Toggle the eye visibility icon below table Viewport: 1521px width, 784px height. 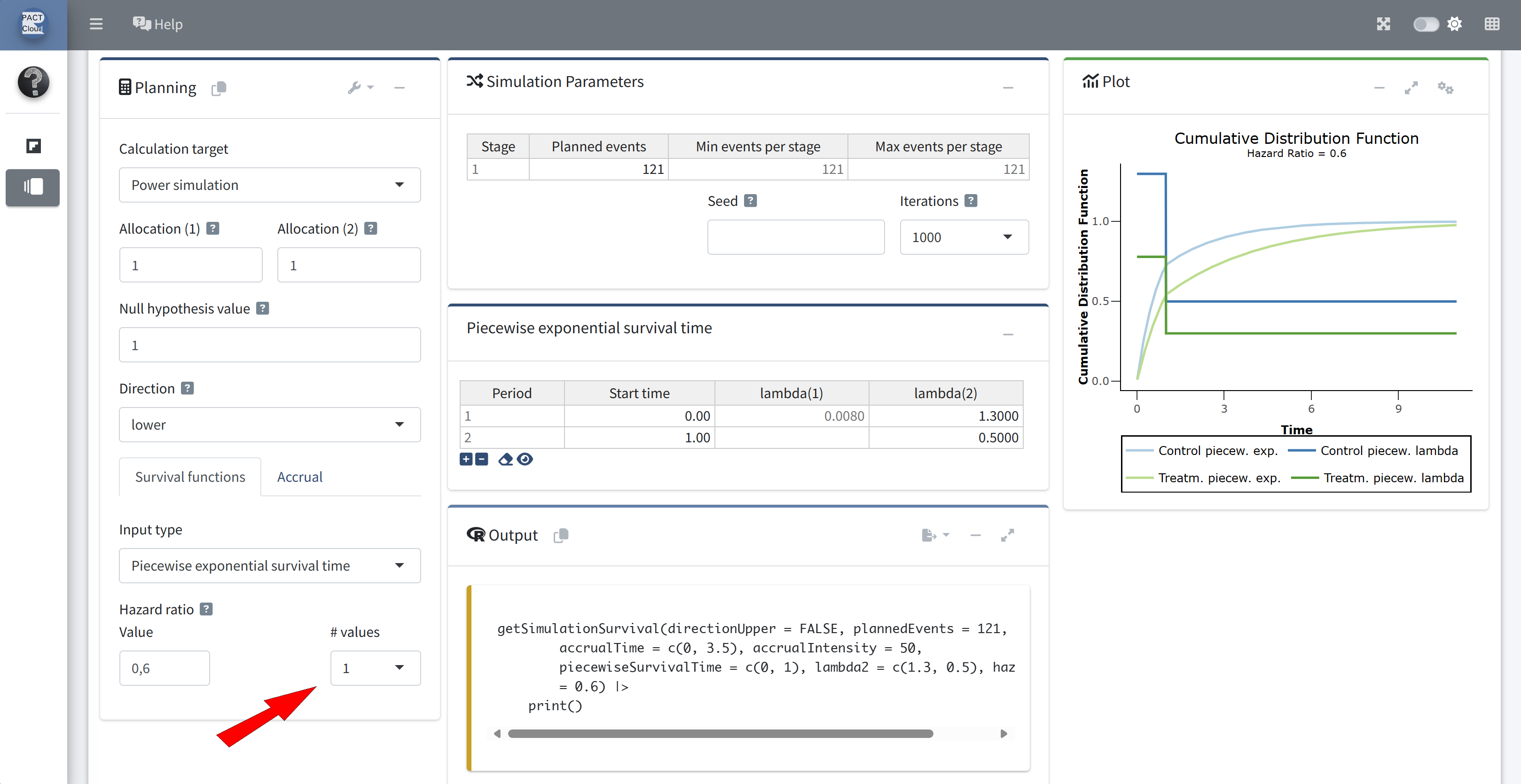tap(525, 459)
